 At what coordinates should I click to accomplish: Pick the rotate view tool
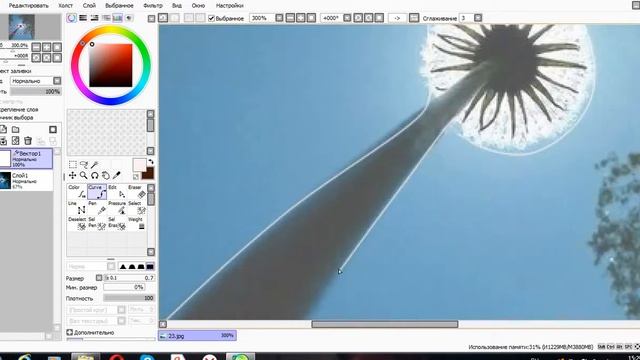pos(95,176)
